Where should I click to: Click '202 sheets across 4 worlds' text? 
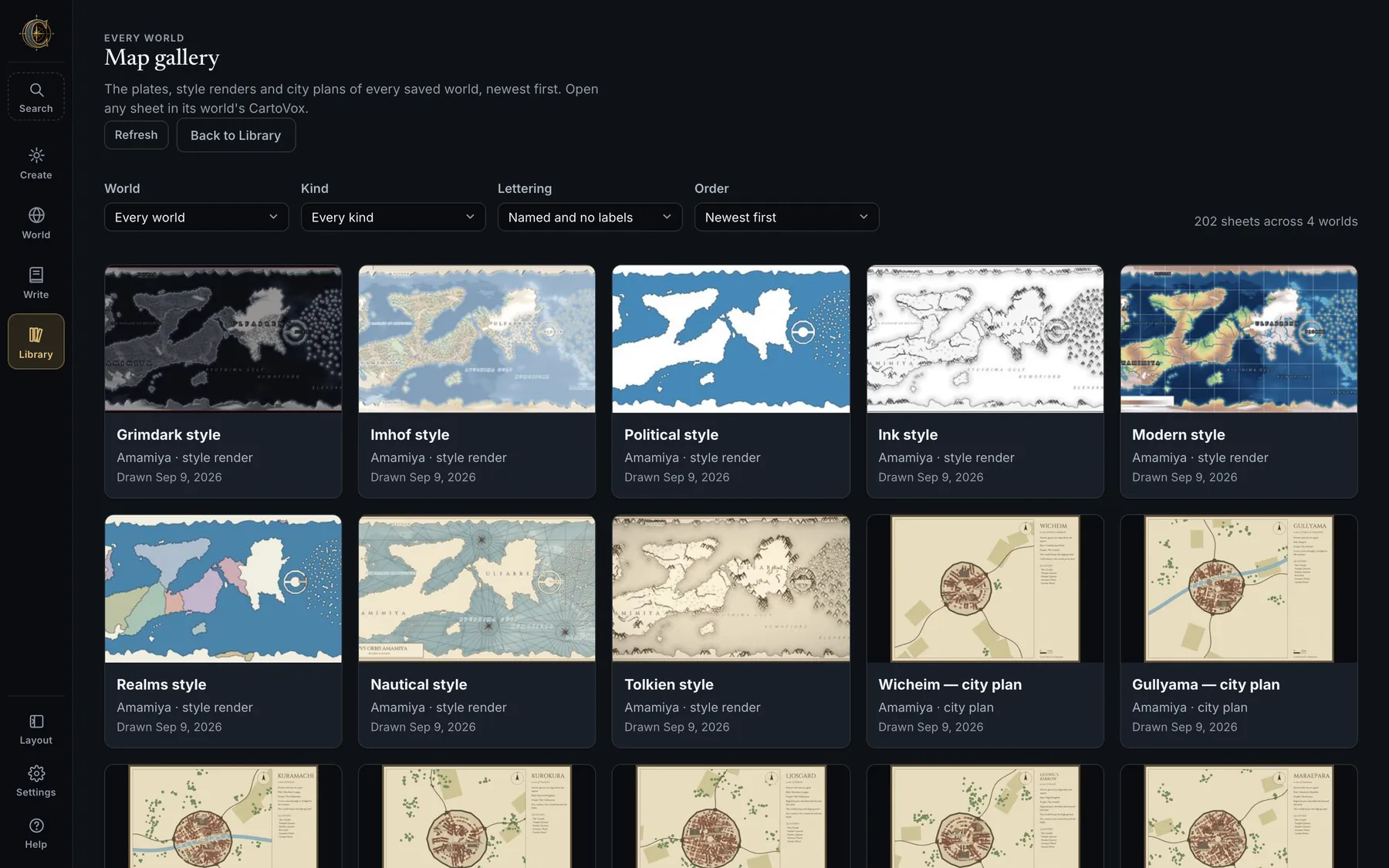click(x=1276, y=221)
